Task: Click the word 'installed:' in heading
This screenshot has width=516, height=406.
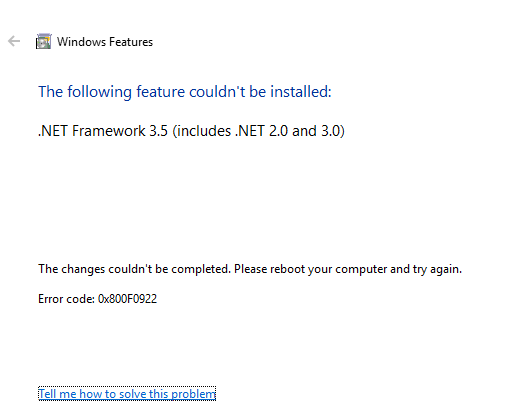Action: pyautogui.click(x=301, y=92)
